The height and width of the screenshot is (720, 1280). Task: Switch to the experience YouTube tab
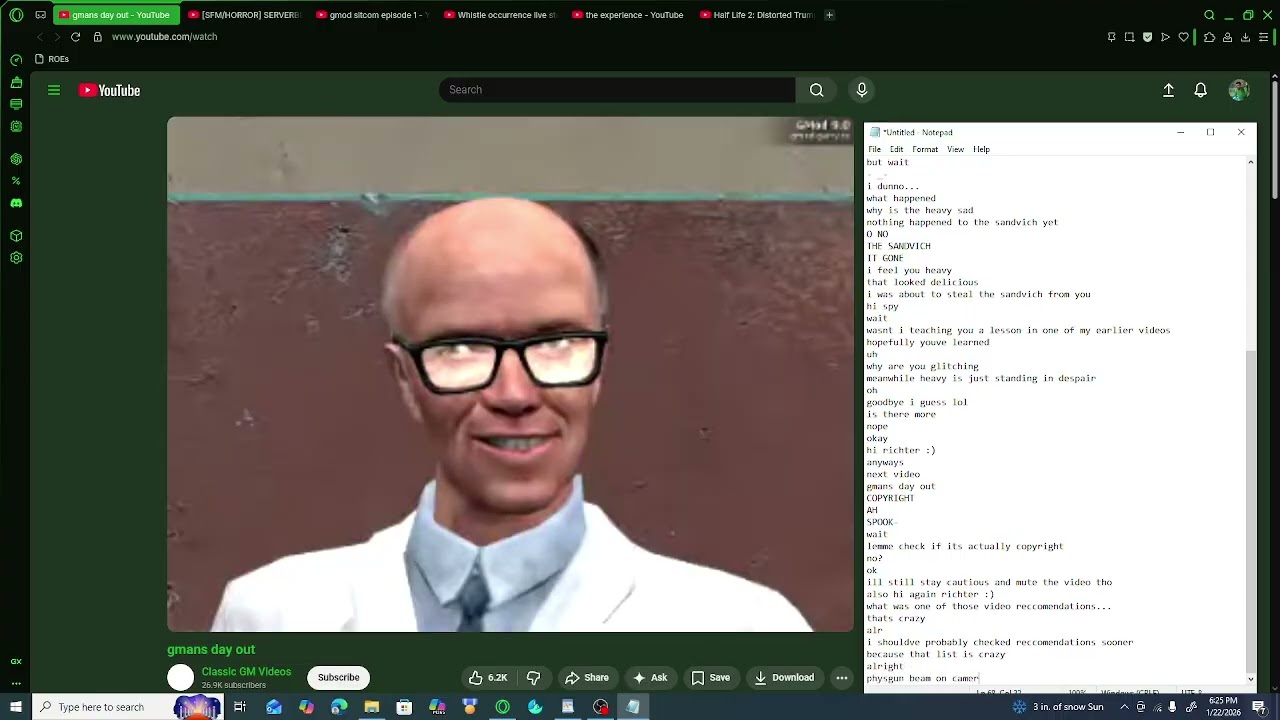(x=628, y=15)
